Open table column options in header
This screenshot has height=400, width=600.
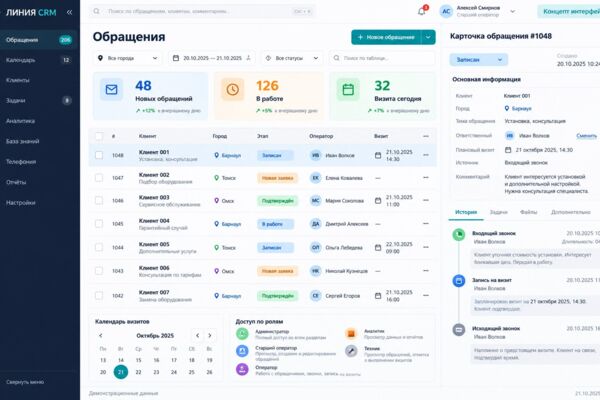[426, 136]
